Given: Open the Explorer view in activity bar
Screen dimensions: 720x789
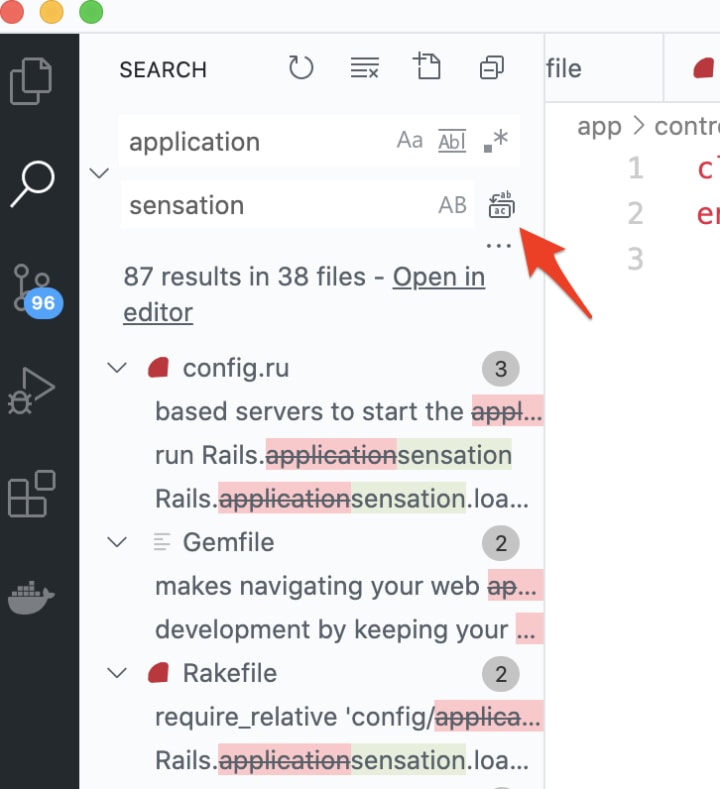Looking at the screenshot, I should point(31,81).
